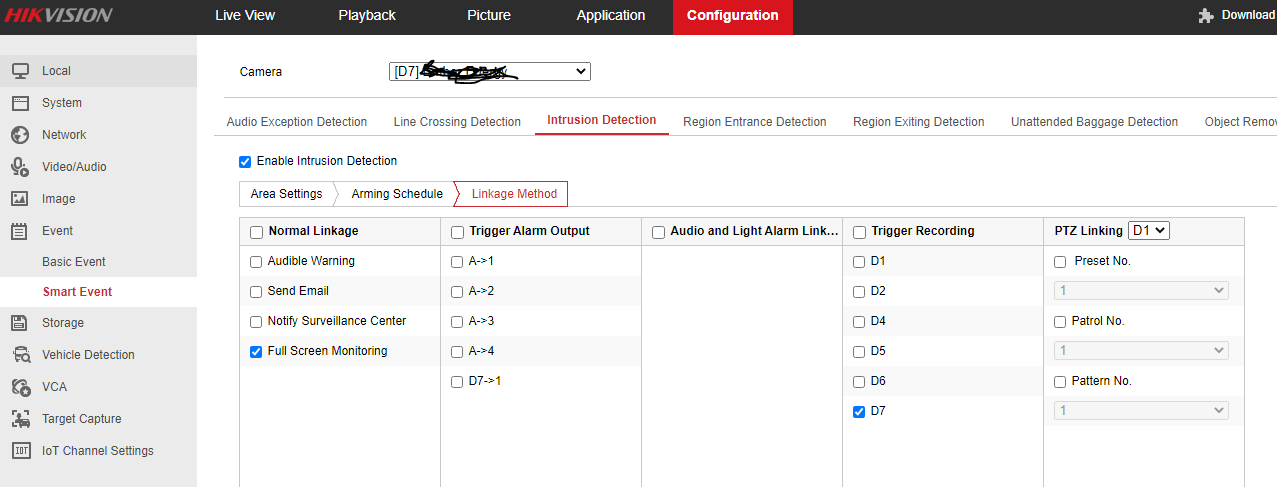The height and width of the screenshot is (487, 1277).
Task: Select the Vehicle Detection icon
Action: click(x=20, y=355)
